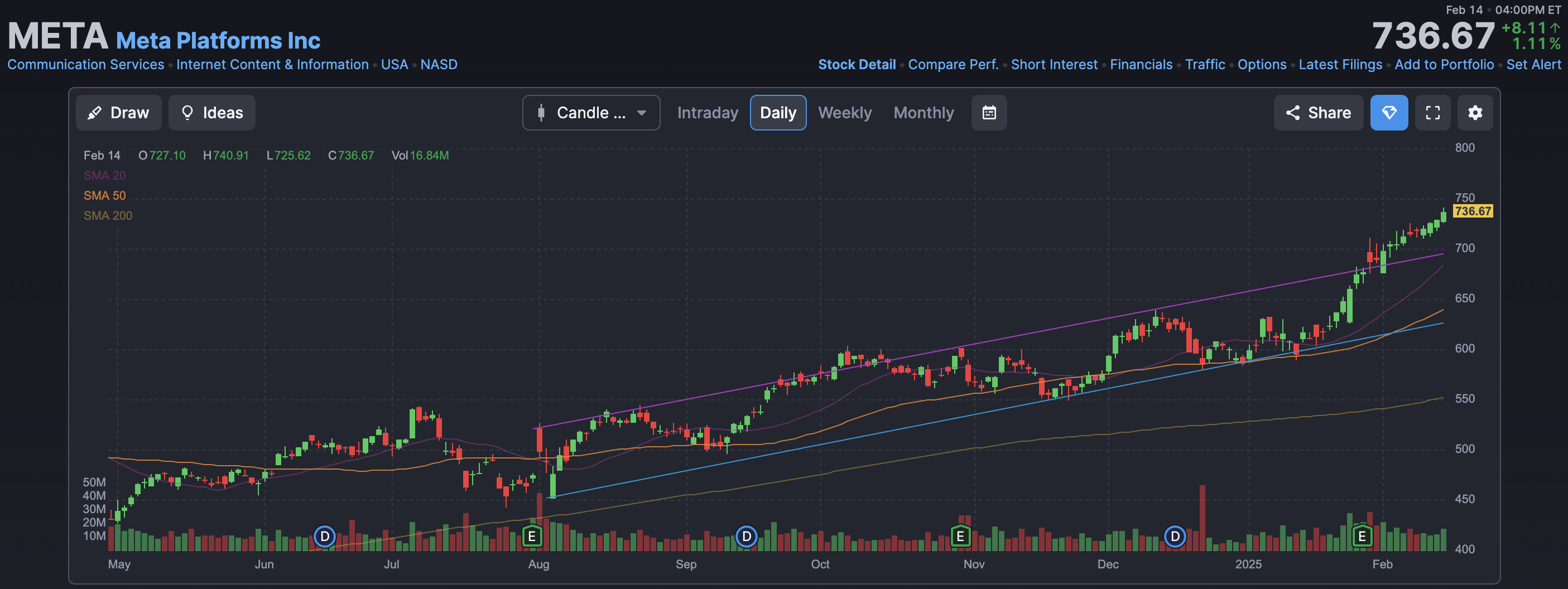
Task: Click the Vol 16.84M value
Action: (x=420, y=155)
